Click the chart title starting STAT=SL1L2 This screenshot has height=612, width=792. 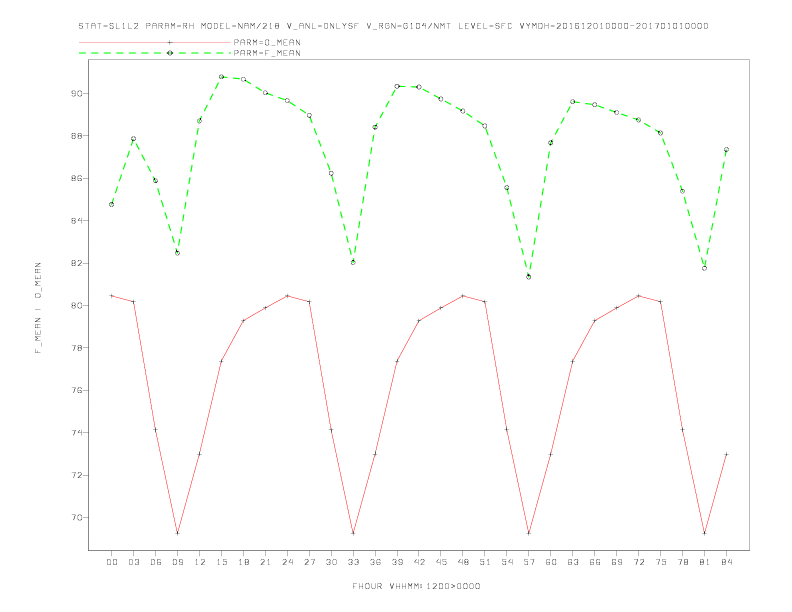click(x=393, y=26)
